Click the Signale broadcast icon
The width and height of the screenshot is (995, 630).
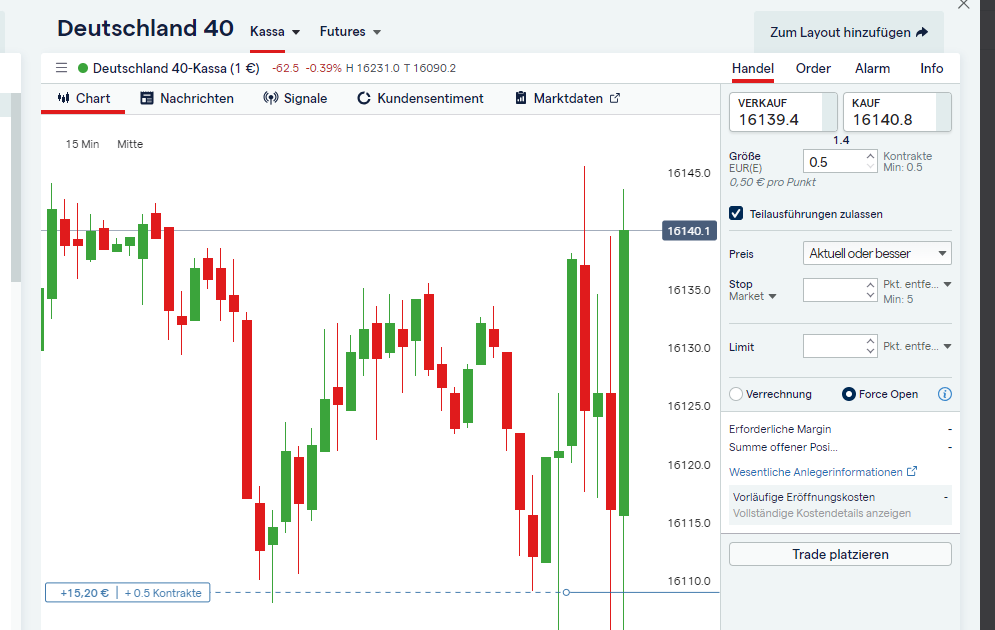coord(271,98)
